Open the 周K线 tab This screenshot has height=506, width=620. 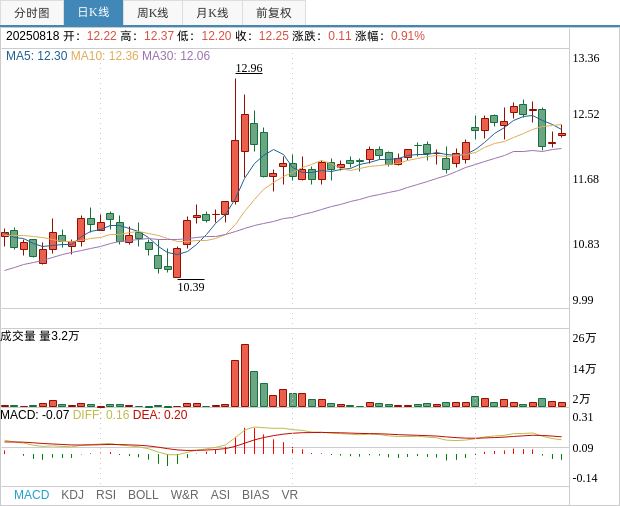[153, 13]
